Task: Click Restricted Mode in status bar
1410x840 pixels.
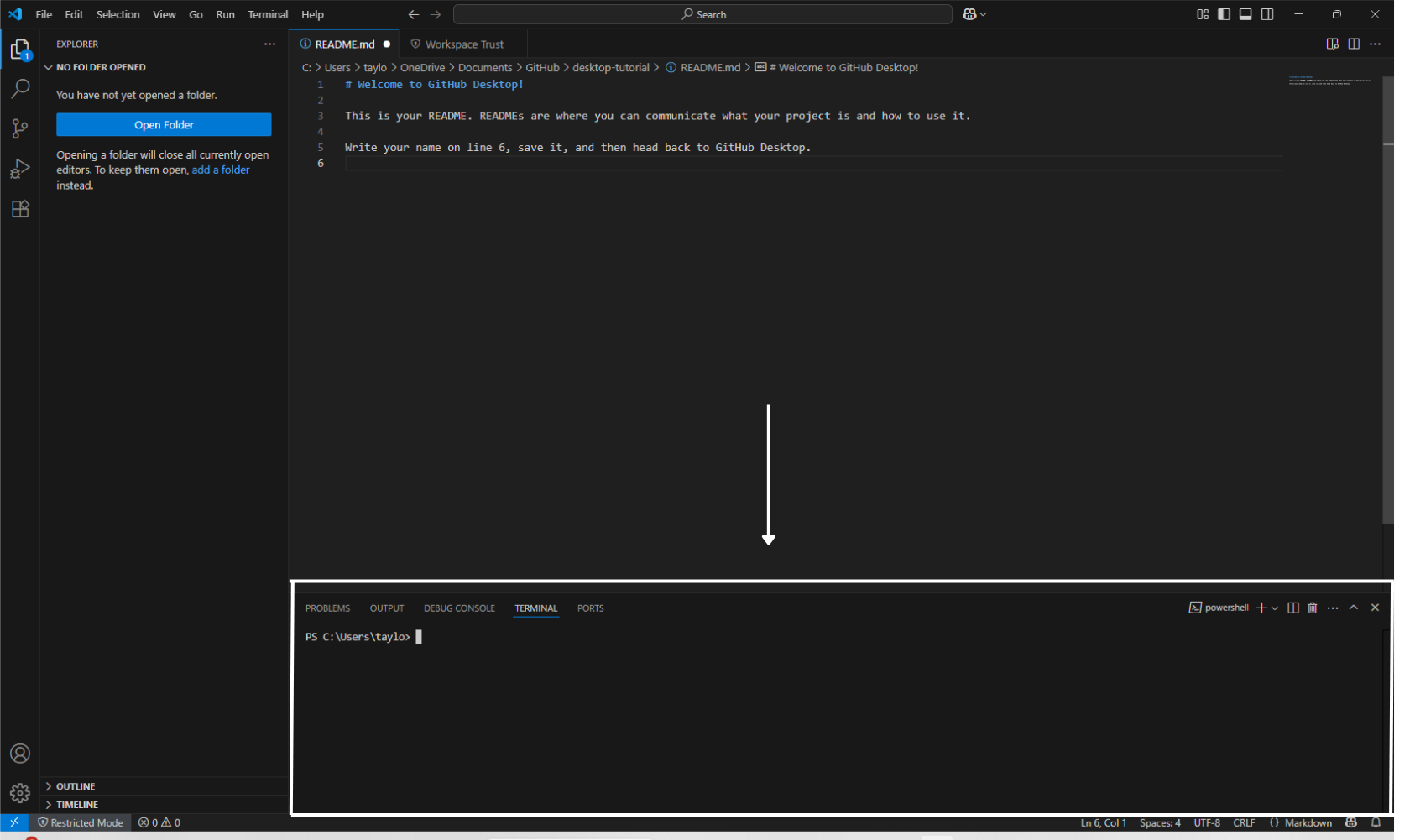Action: [x=81, y=822]
